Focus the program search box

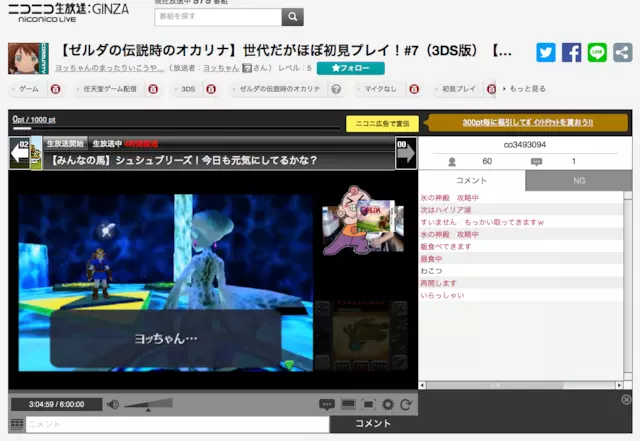[x=218, y=17]
